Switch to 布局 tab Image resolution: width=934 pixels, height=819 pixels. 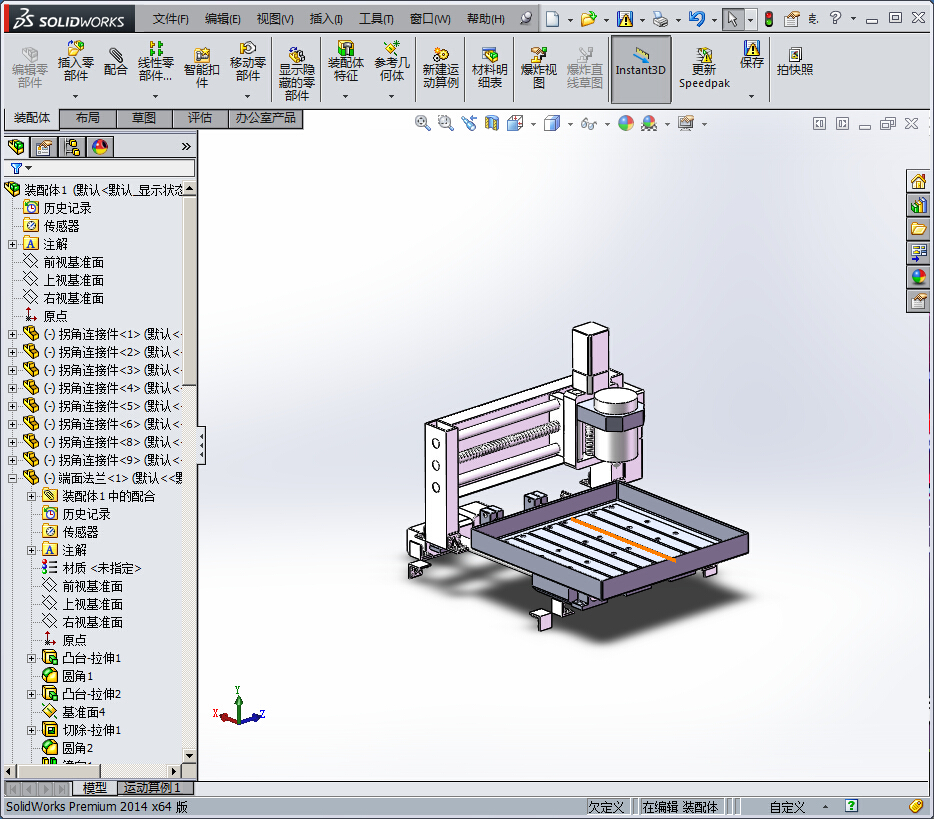[x=88, y=118]
